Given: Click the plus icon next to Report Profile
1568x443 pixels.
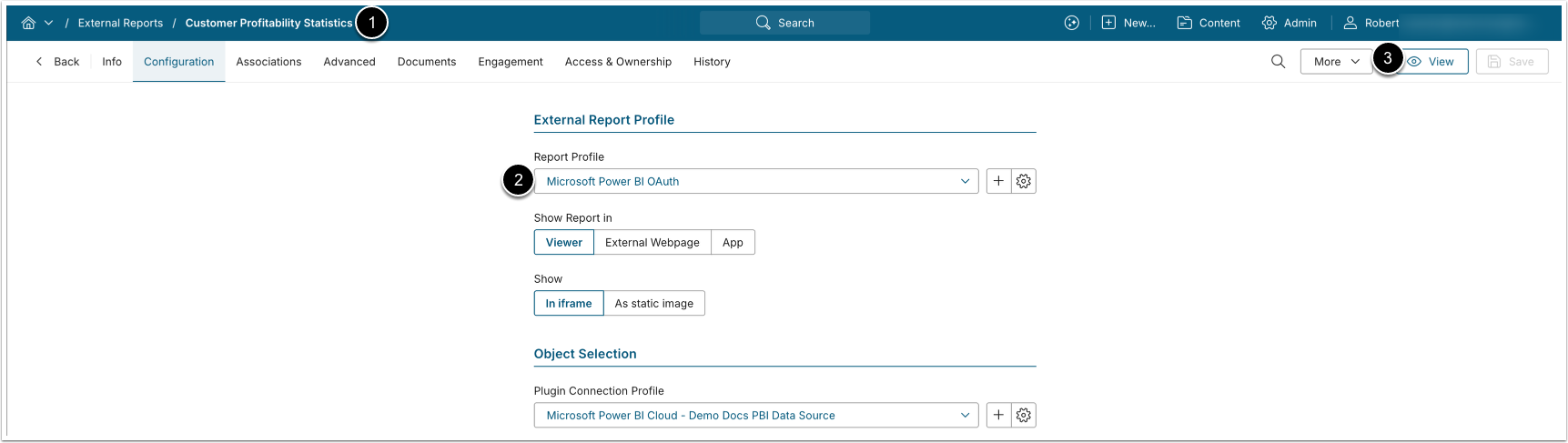Looking at the screenshot, I should pyautogui.click(x=998, y=181).
